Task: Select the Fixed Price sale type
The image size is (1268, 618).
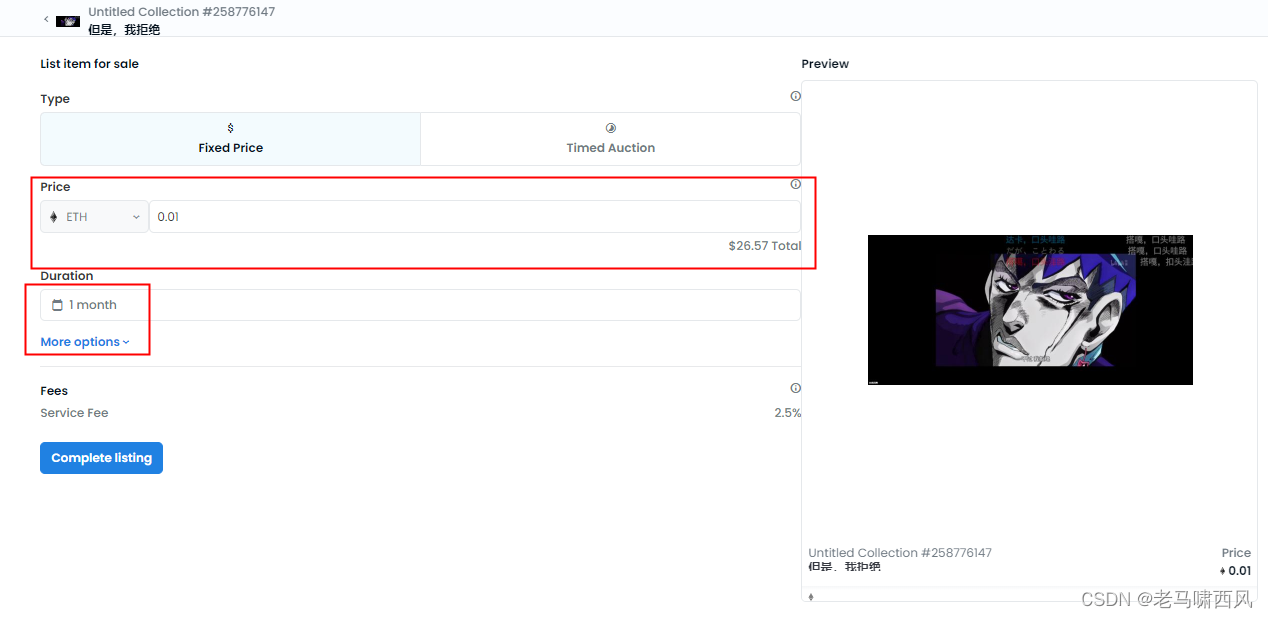Action: click(x=230, y=139)
